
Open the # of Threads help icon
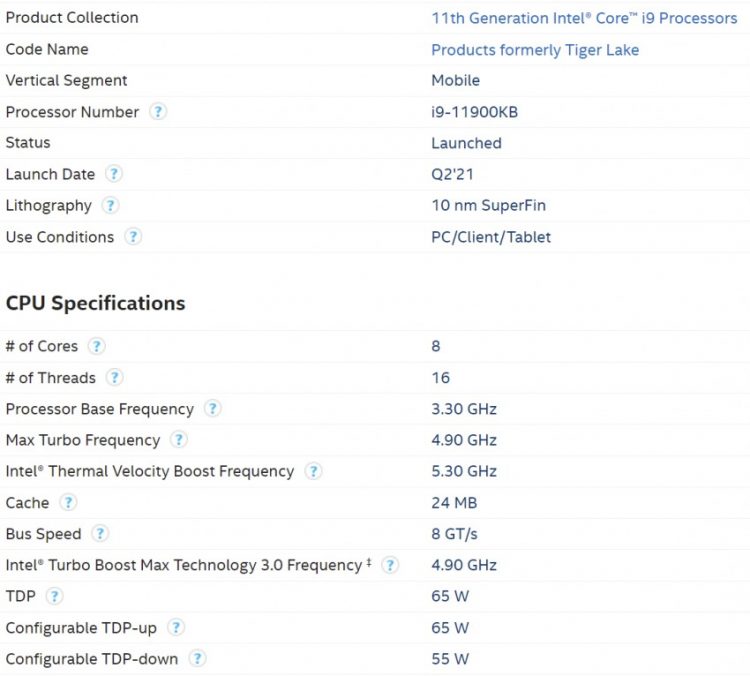click(x=115, y=378)
